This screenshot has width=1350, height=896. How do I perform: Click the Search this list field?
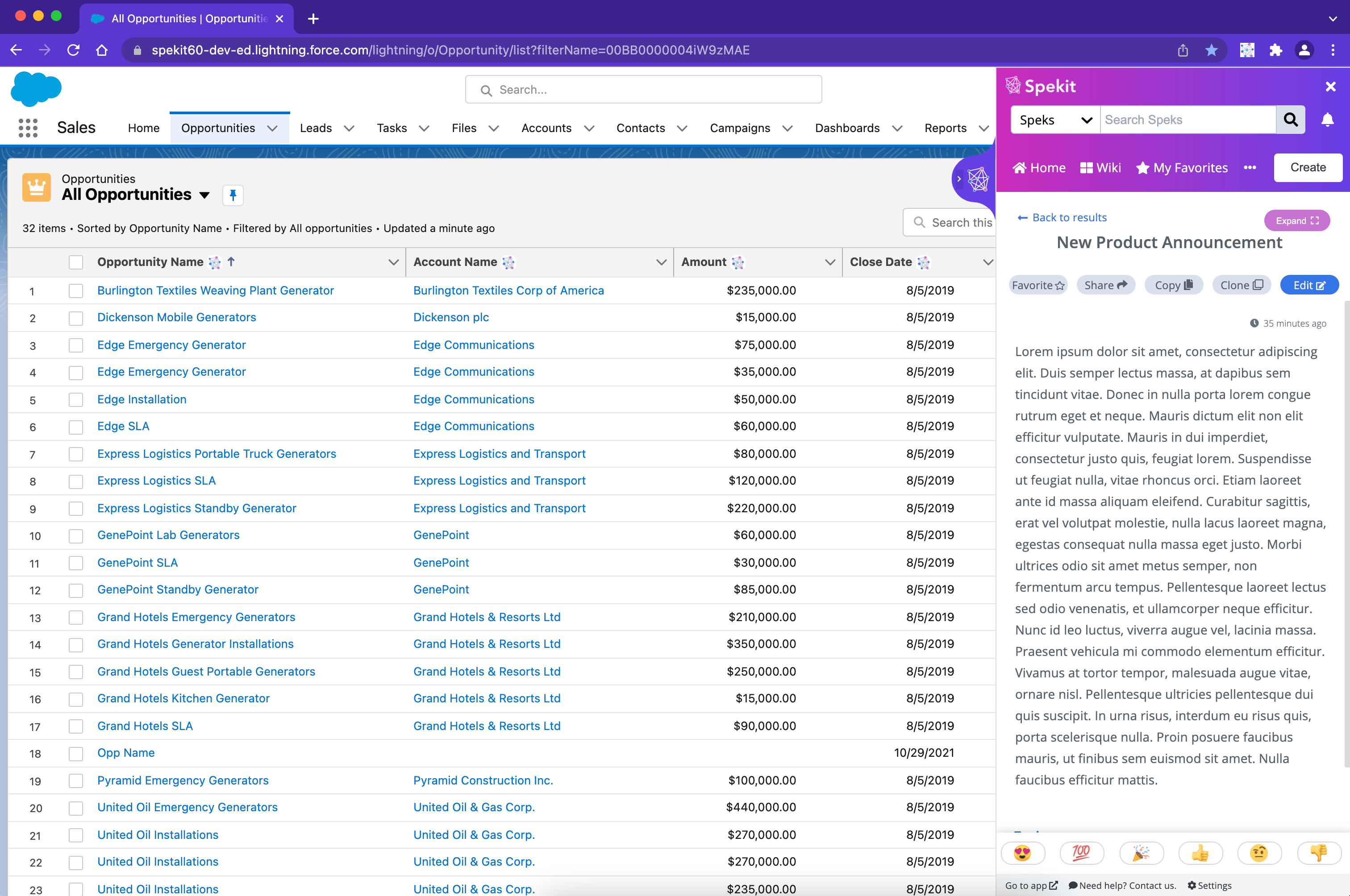tap(950, 223)
